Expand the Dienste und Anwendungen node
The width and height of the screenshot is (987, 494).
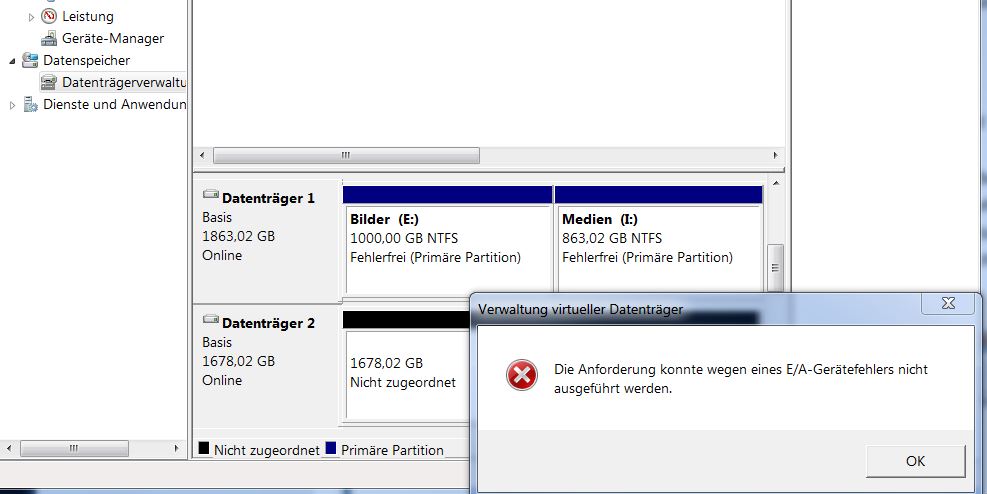point(13,105)
